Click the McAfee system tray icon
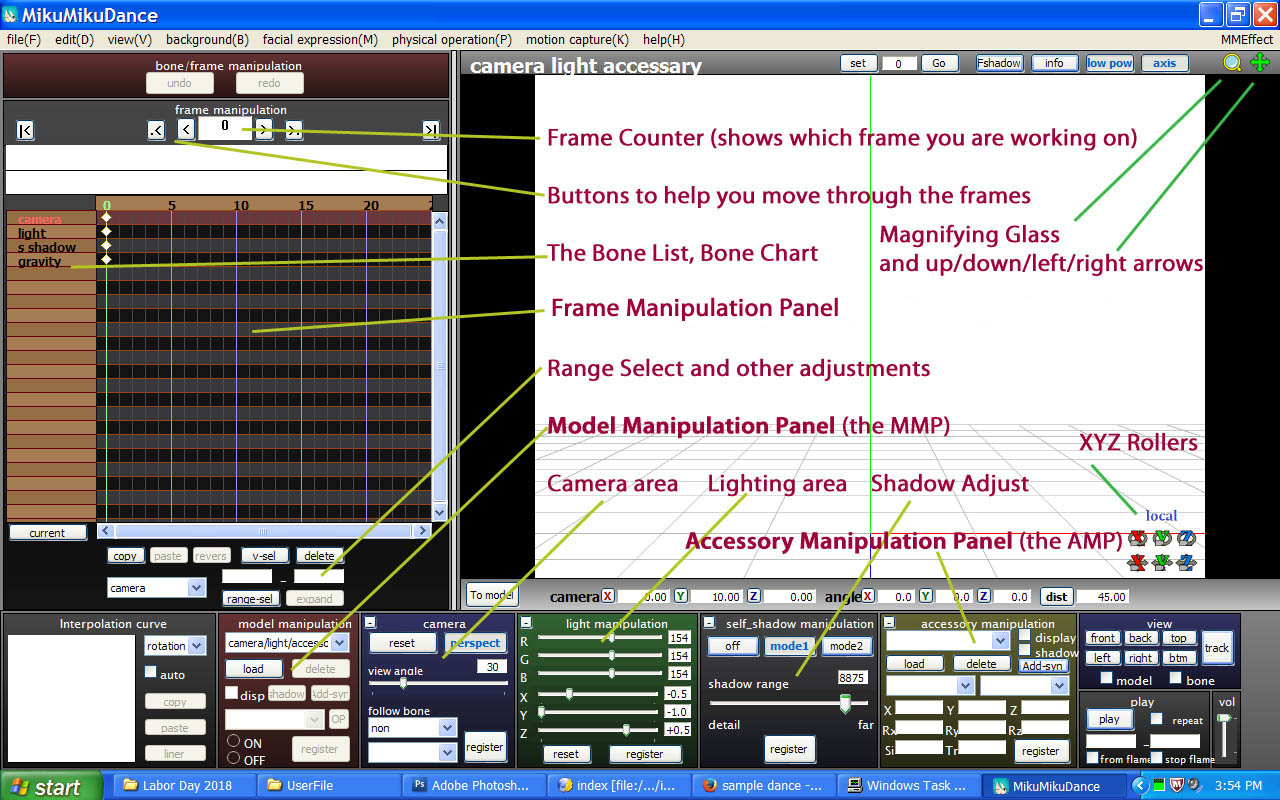 click(1178, 786)
